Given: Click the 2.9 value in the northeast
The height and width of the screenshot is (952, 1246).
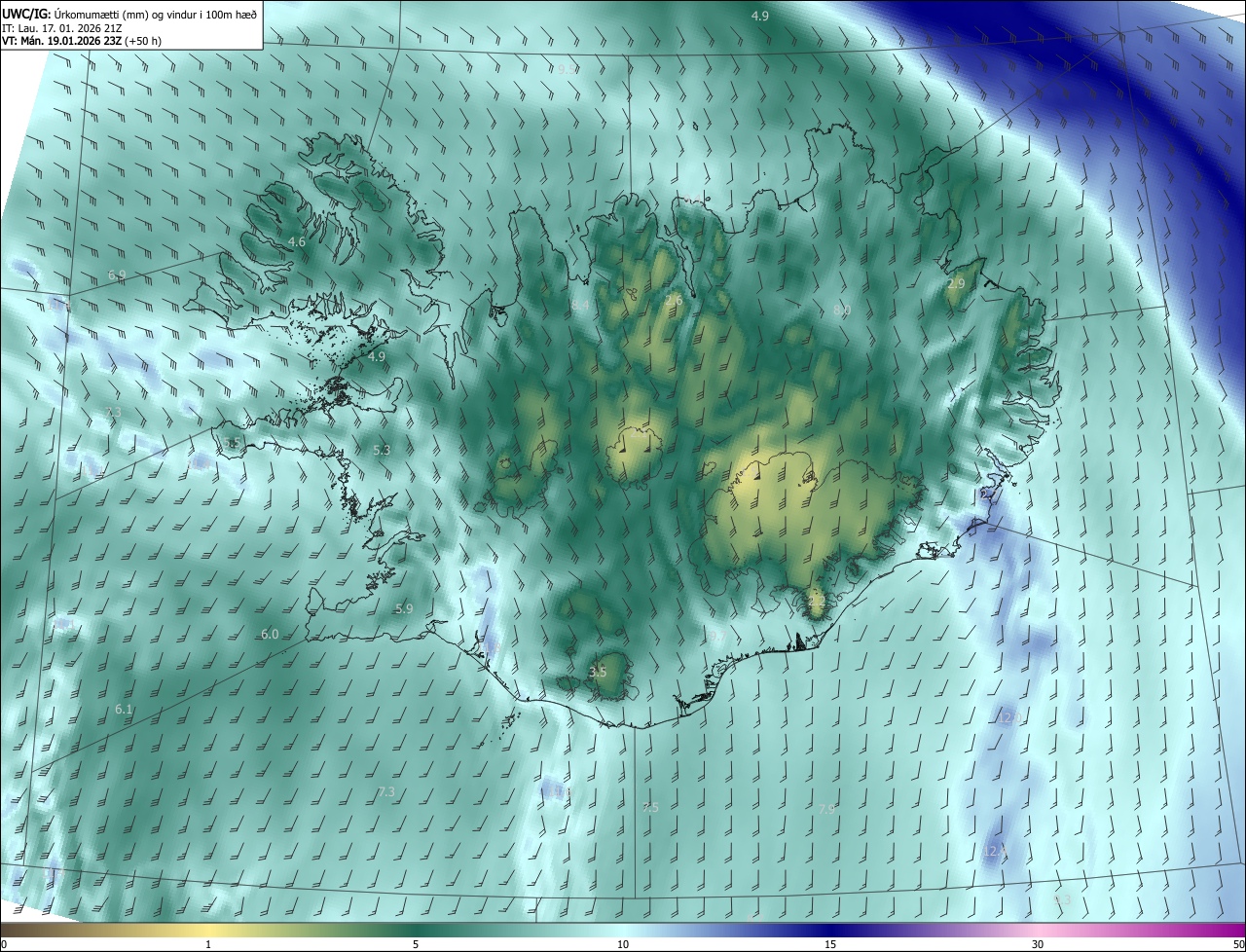Looking at the screenshot, I should [x=956, y=283].
